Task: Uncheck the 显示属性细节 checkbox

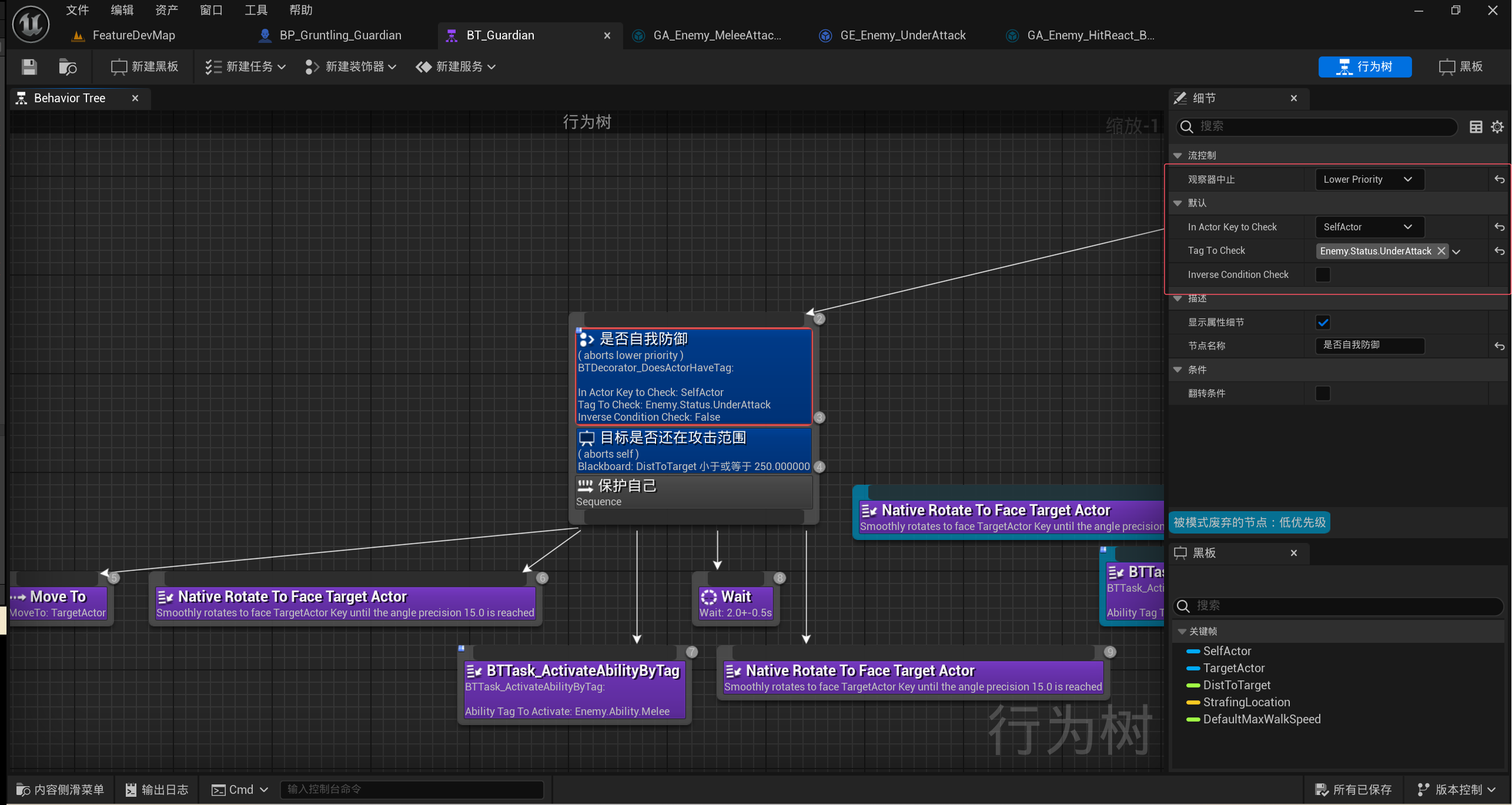Action: pos(1323,323)
